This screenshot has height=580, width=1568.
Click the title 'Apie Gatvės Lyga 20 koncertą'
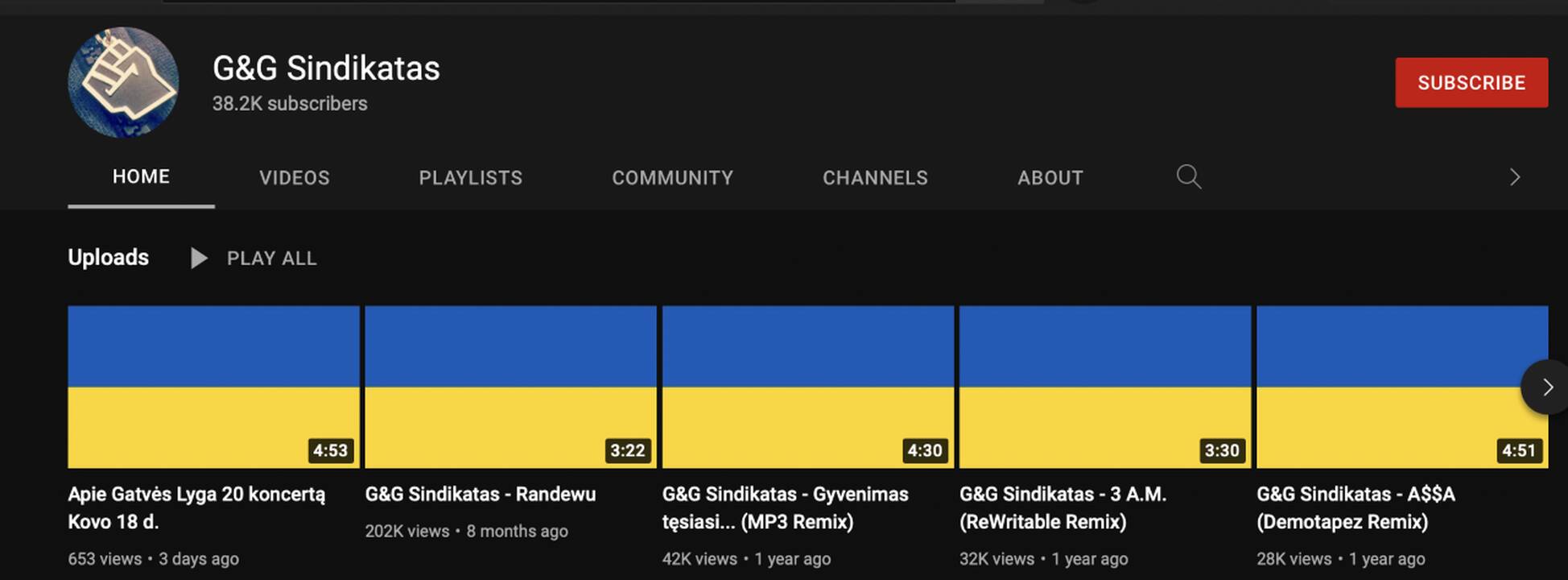pos(196,507)
